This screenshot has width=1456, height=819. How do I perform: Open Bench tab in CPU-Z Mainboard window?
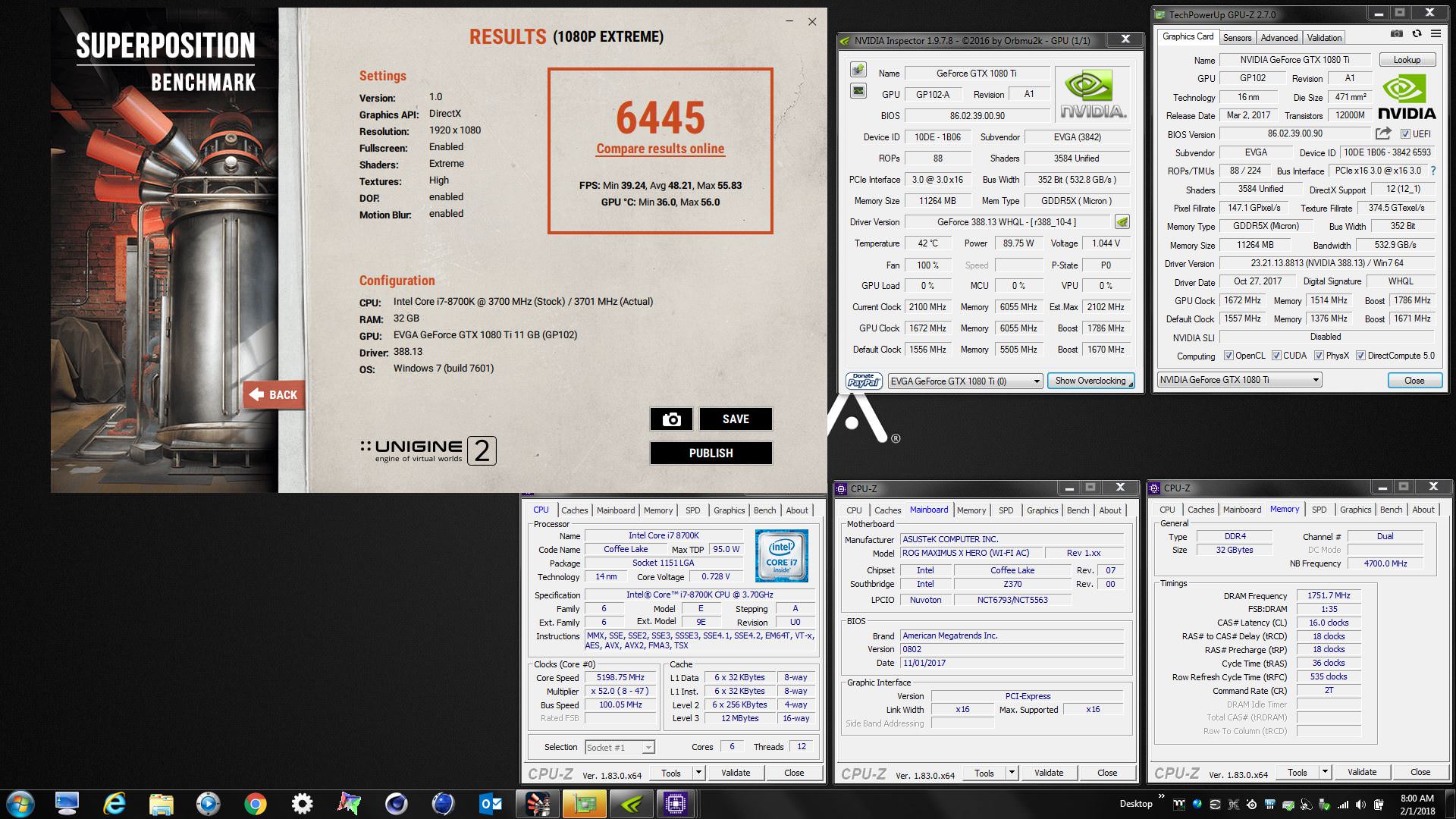(x=1078, y=510)
